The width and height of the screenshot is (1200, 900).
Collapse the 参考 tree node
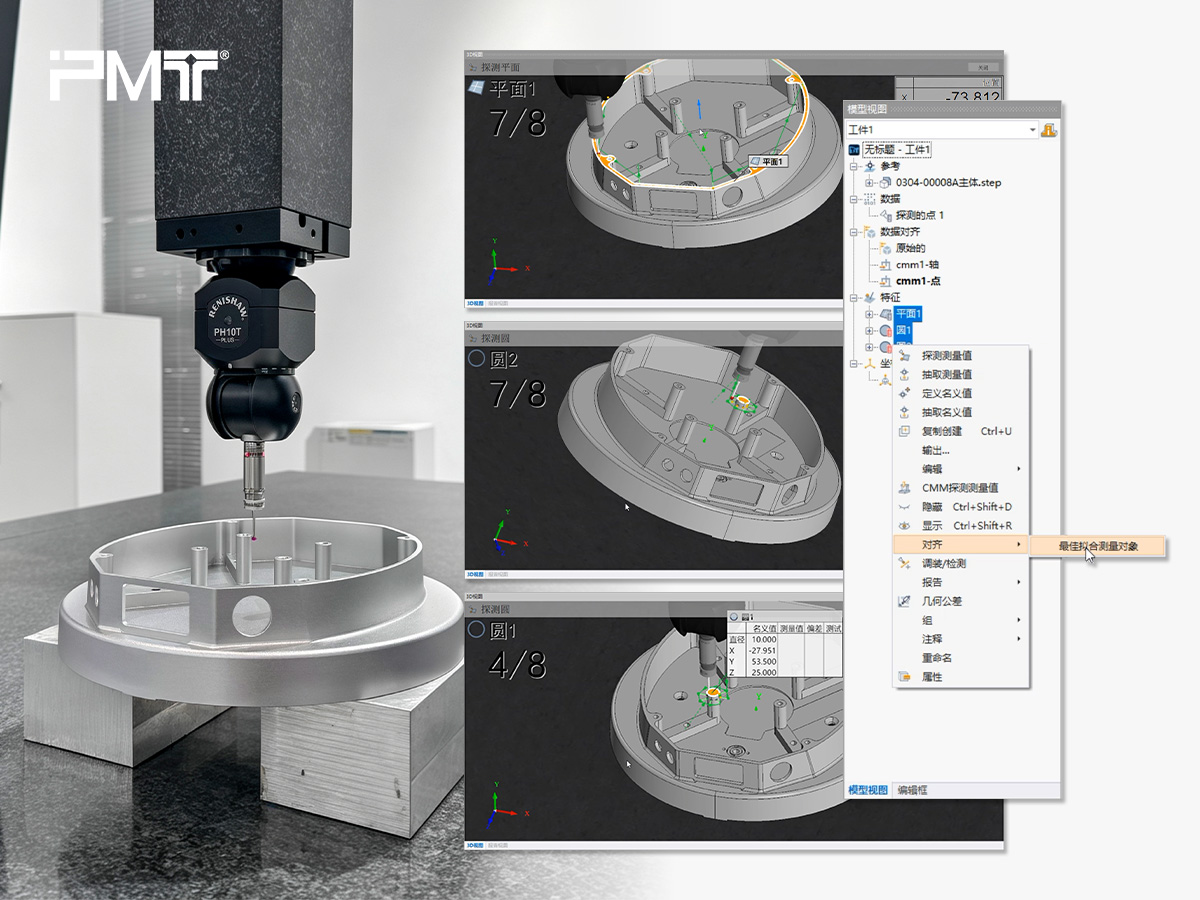click(855, 166)
